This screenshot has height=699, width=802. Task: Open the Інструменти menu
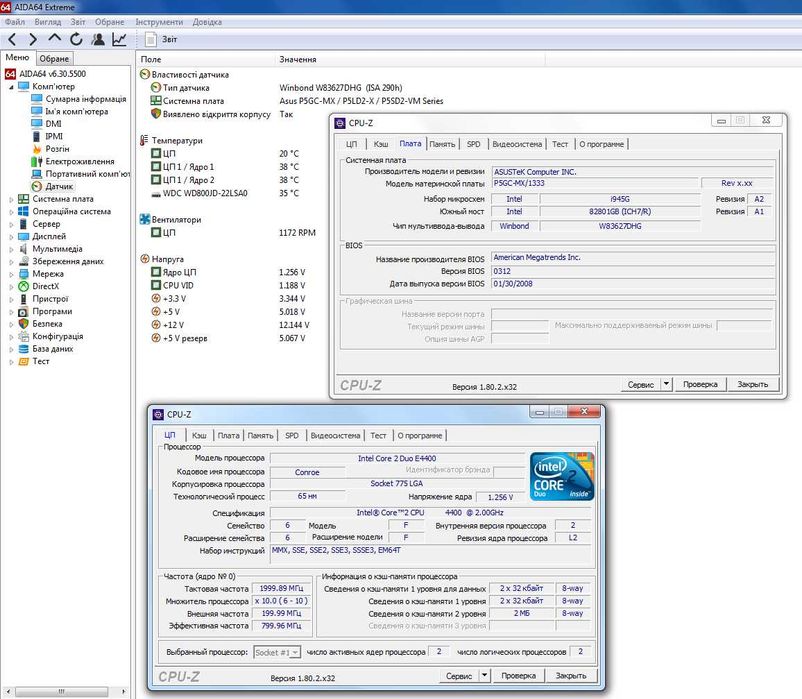[x=159, y=22]
